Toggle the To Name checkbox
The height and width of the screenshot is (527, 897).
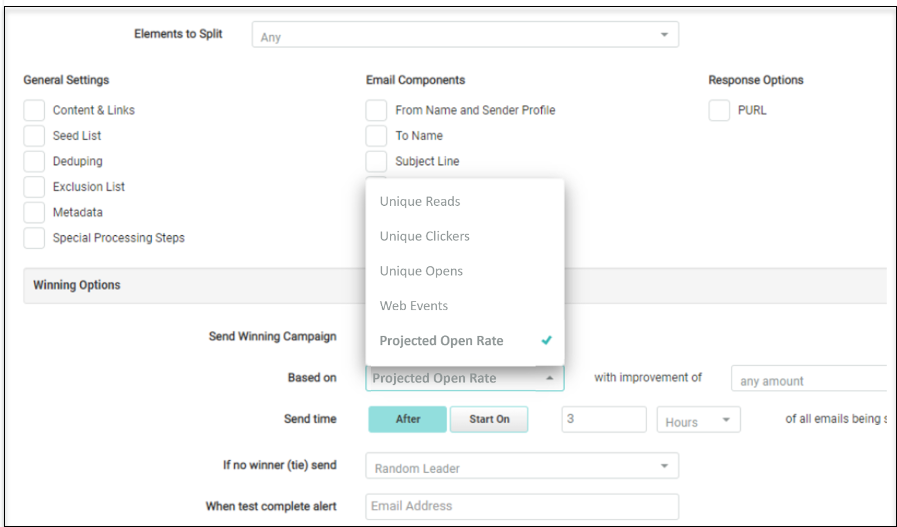pyautogui.click(x=376, y=136)
